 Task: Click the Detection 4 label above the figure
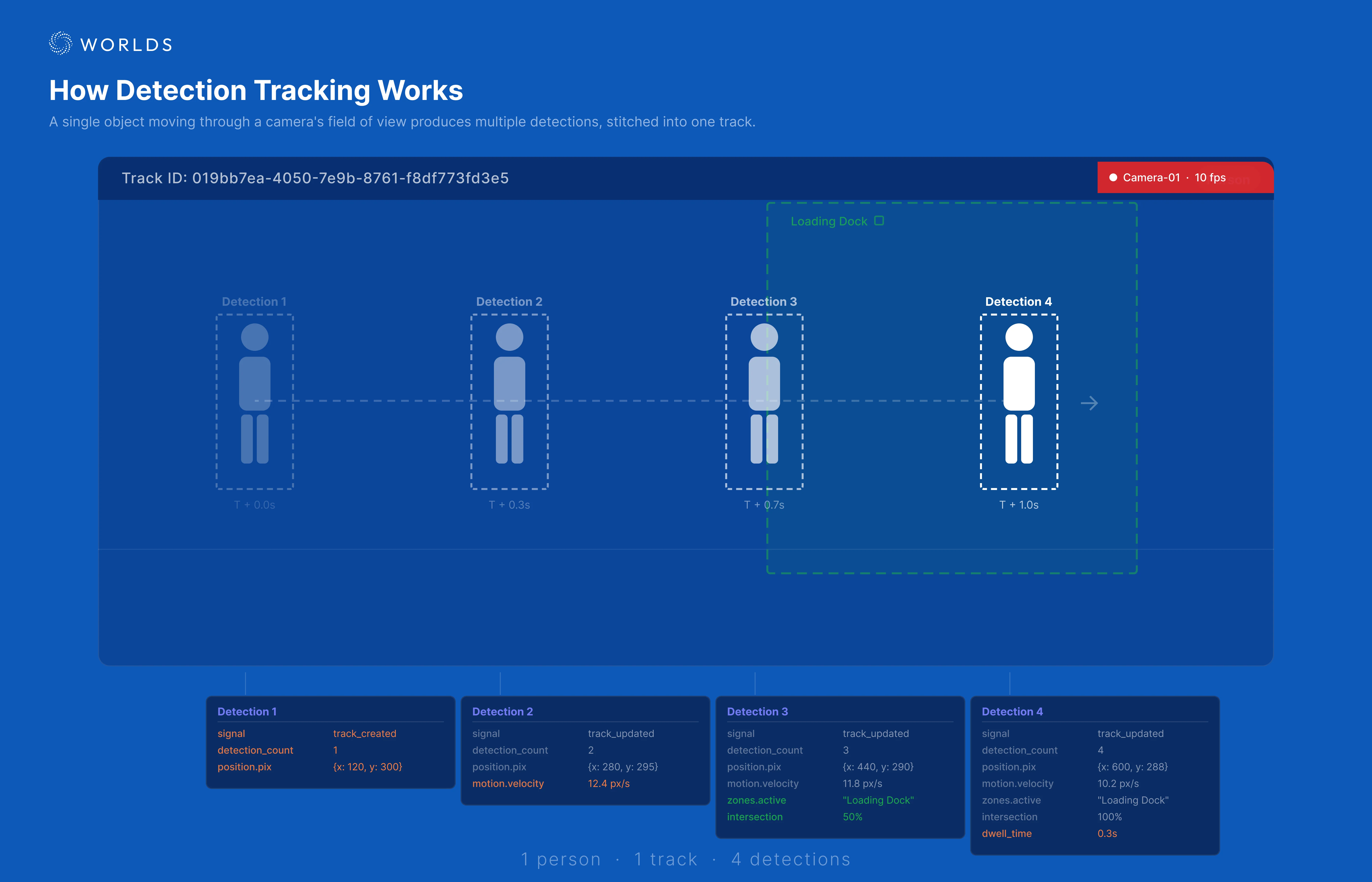point(1019,302)
